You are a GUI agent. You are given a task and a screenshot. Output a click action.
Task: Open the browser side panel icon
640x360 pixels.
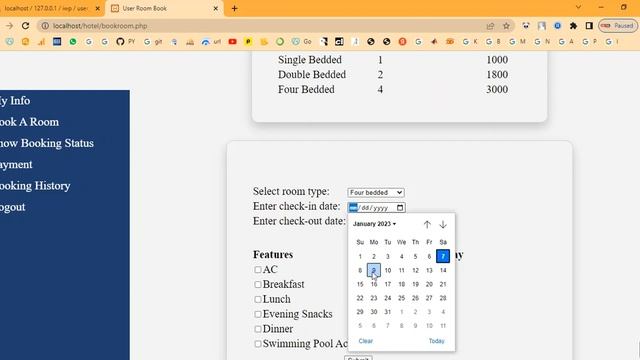click(589, 26)
